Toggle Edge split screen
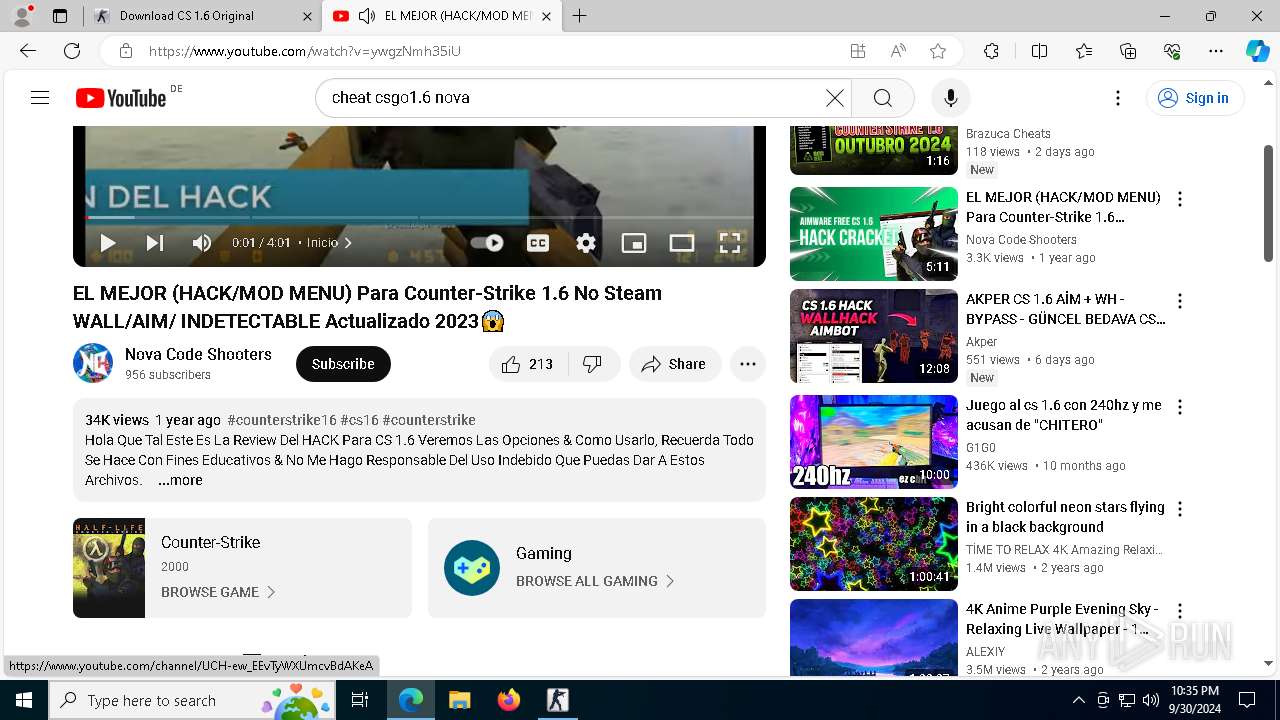This screenshot has width=1280, height=720. click(1039, 51)
